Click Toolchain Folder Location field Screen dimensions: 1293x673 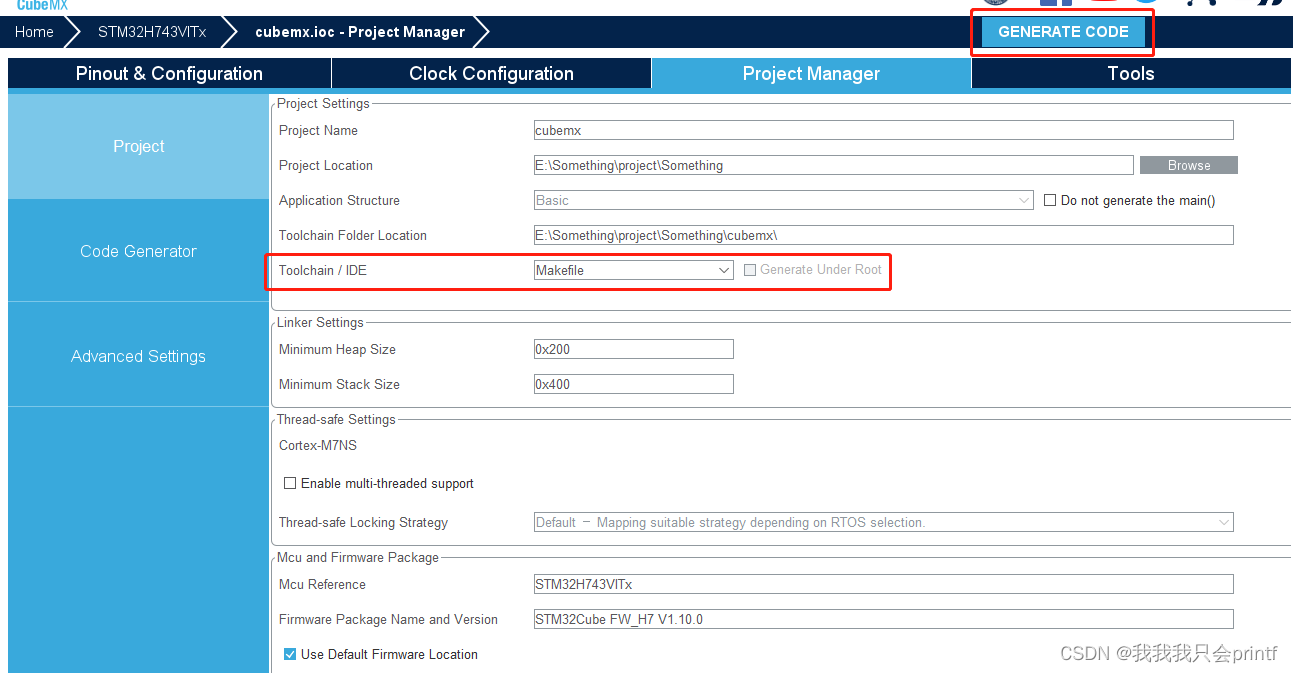click(x=883, y=235)
